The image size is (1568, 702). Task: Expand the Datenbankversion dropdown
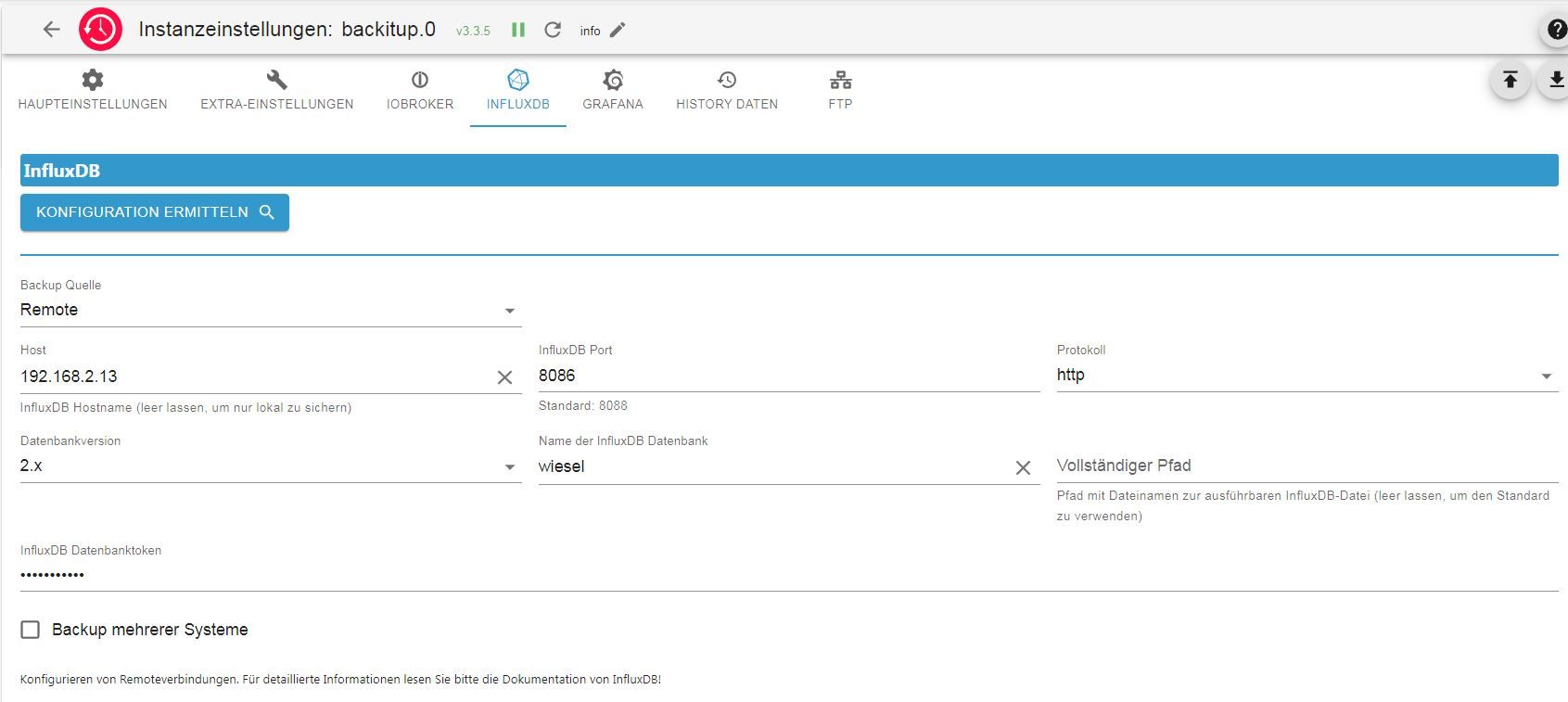click(x=271, y=466)
